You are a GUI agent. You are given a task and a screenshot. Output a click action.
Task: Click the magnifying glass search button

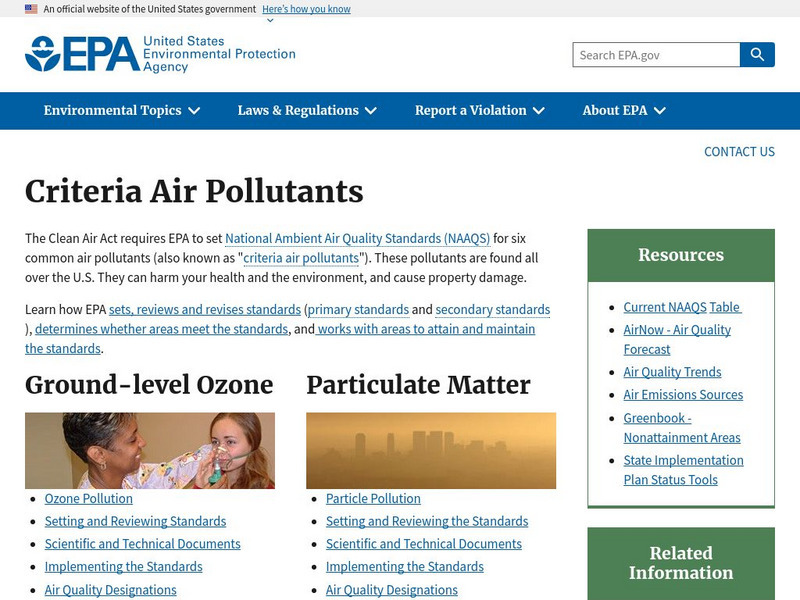[x=757, y=55]
